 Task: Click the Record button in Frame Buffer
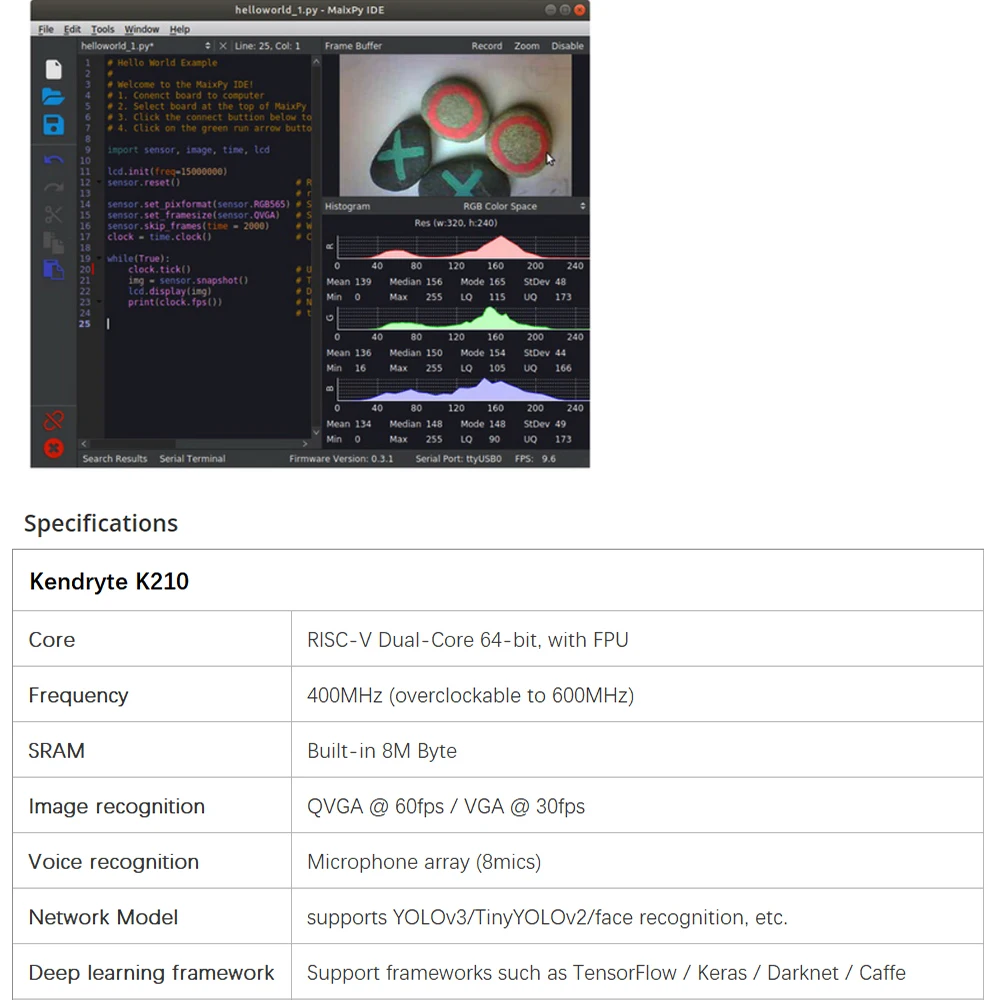[487, 46]
